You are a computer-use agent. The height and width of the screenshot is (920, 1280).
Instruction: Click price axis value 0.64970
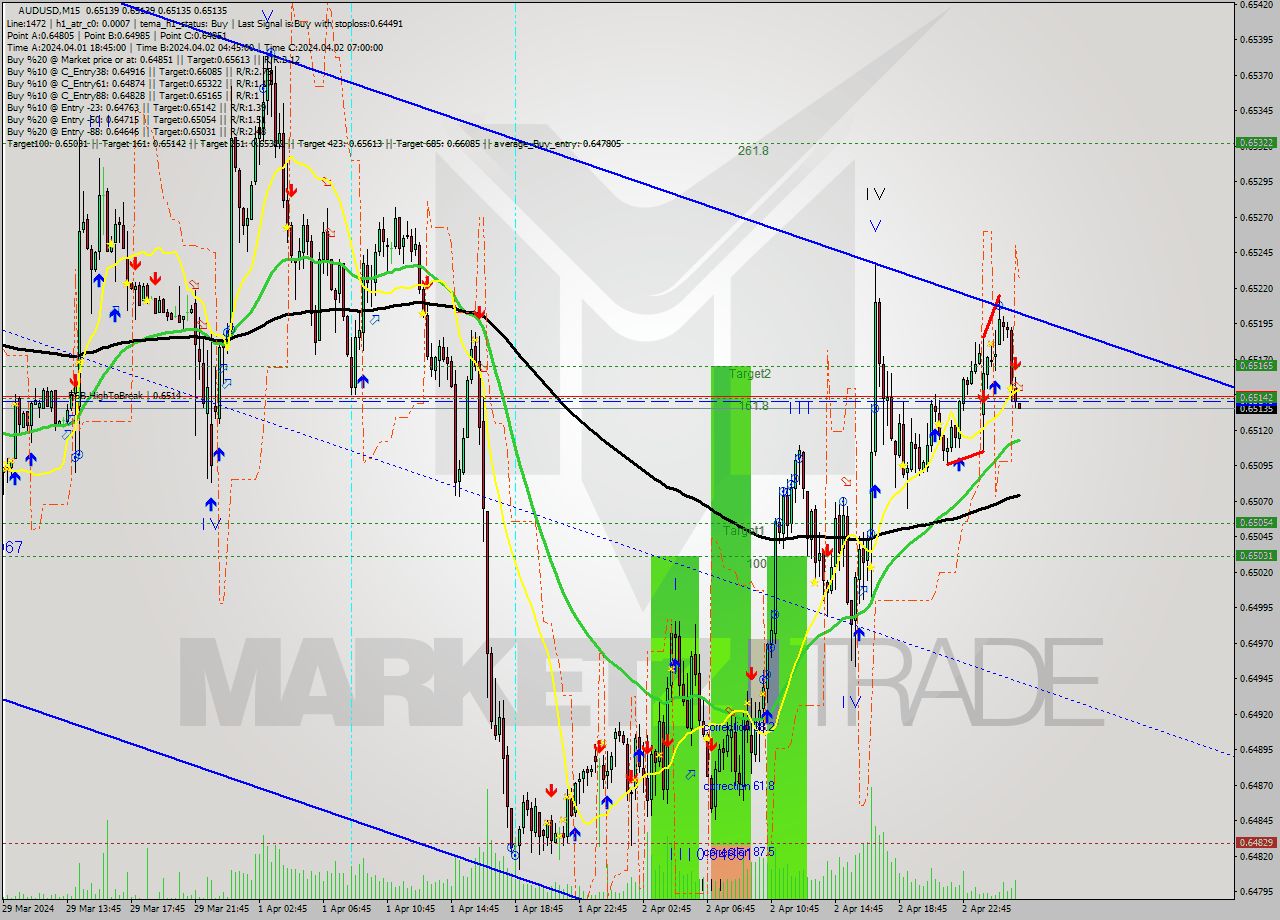[x=1256, y=643]
